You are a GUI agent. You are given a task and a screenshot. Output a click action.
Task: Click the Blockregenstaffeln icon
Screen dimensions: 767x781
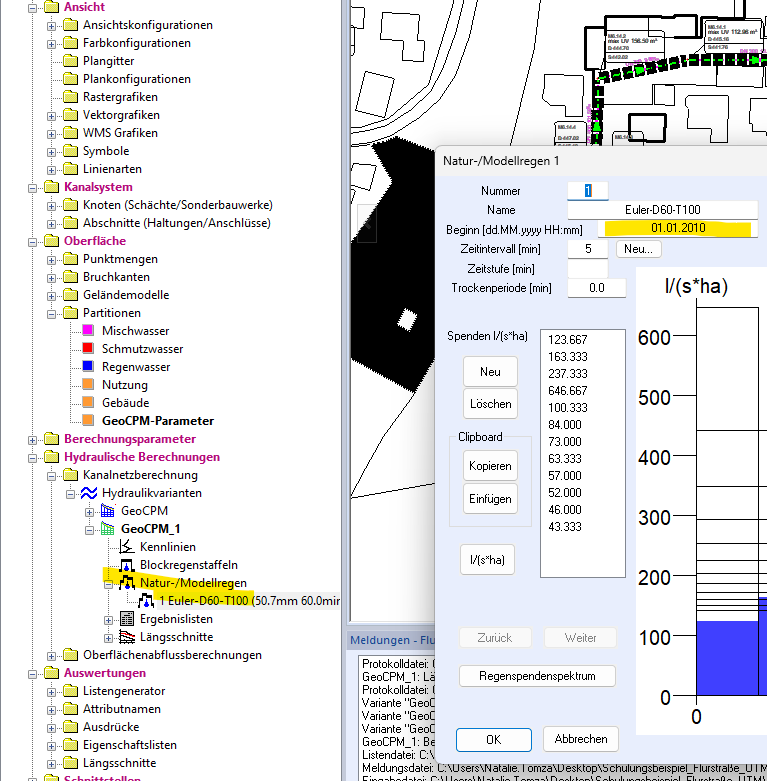[126, 565]
